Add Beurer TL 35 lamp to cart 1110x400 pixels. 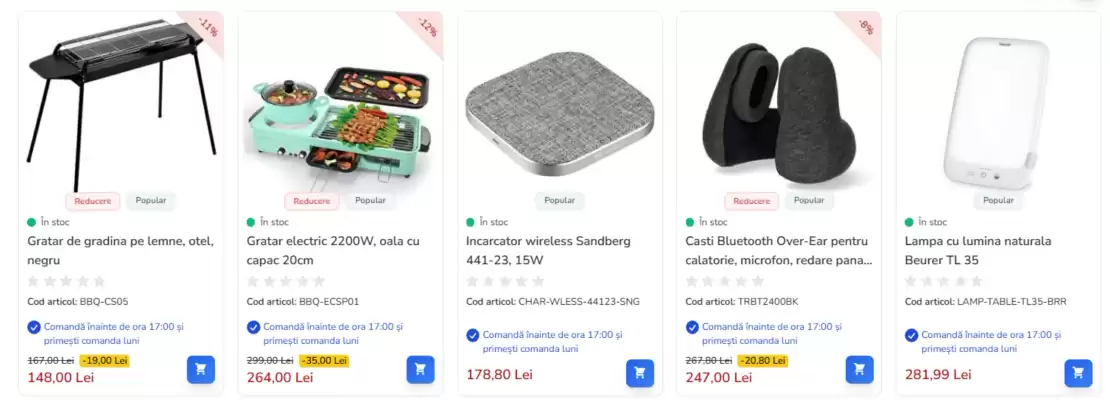[x=1078, y=373]
